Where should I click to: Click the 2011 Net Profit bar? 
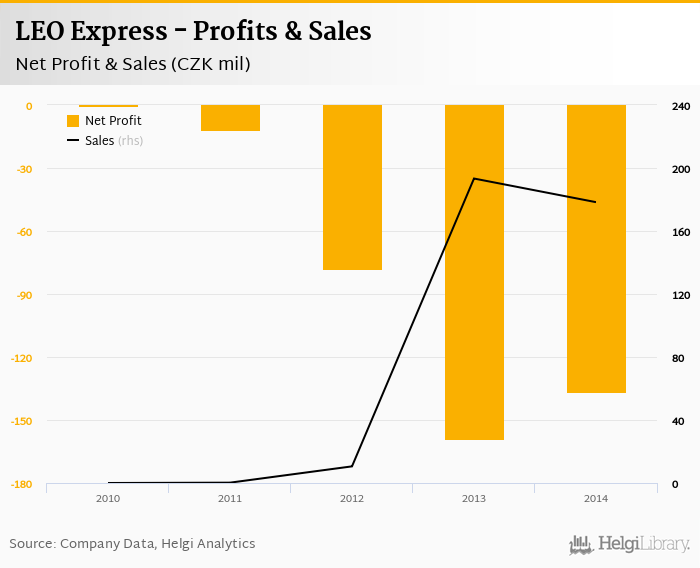click(230, 118)
